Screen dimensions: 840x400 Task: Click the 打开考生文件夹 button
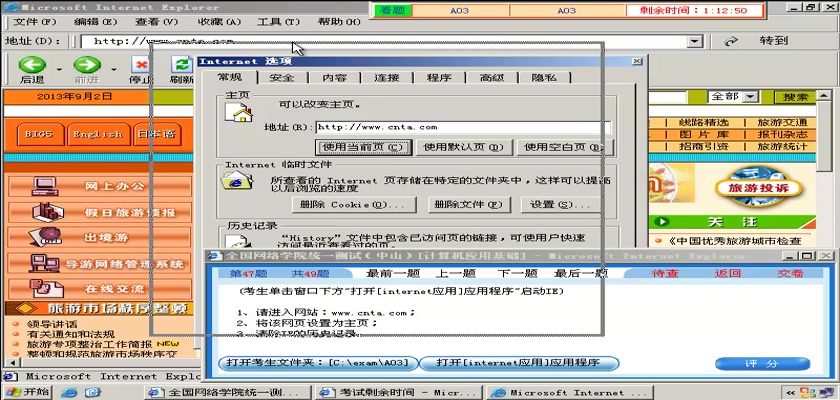(x=318, y=363)
